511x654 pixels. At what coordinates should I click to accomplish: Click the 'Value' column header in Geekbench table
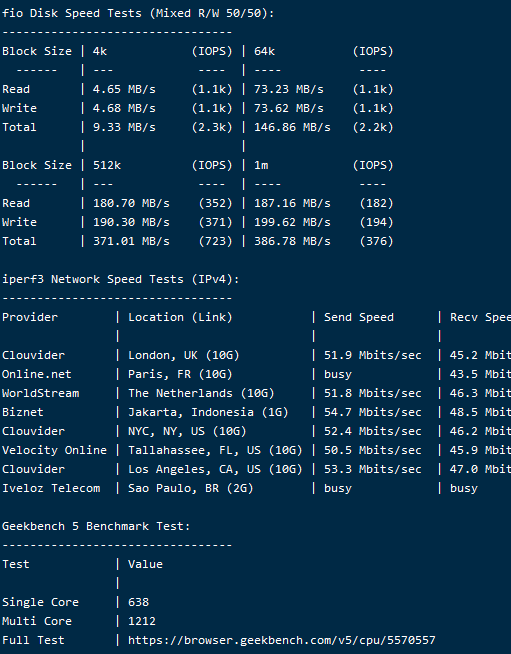(x=145, y=564)
